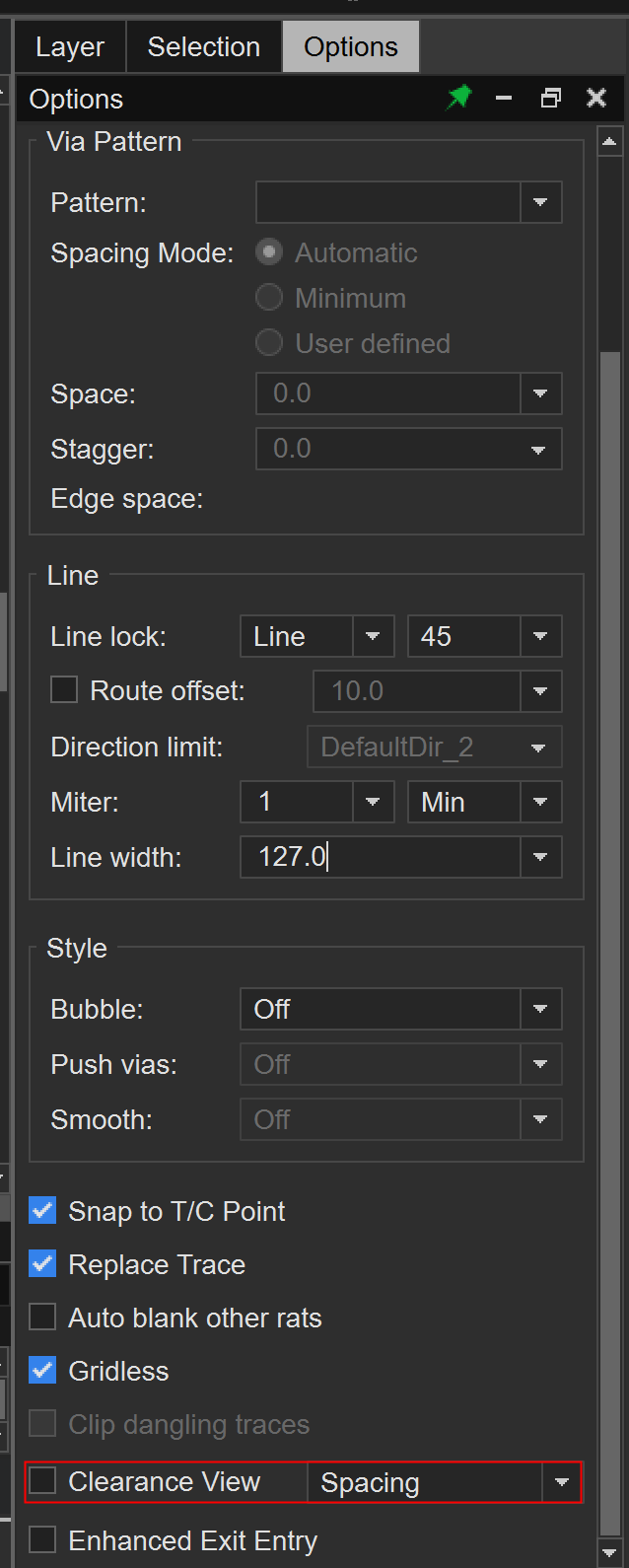Viewport: 629px width, 1568px height.
Task: Expand the Bubble style dropdown
Action: pyautogui.click(x=540, y=1009)
